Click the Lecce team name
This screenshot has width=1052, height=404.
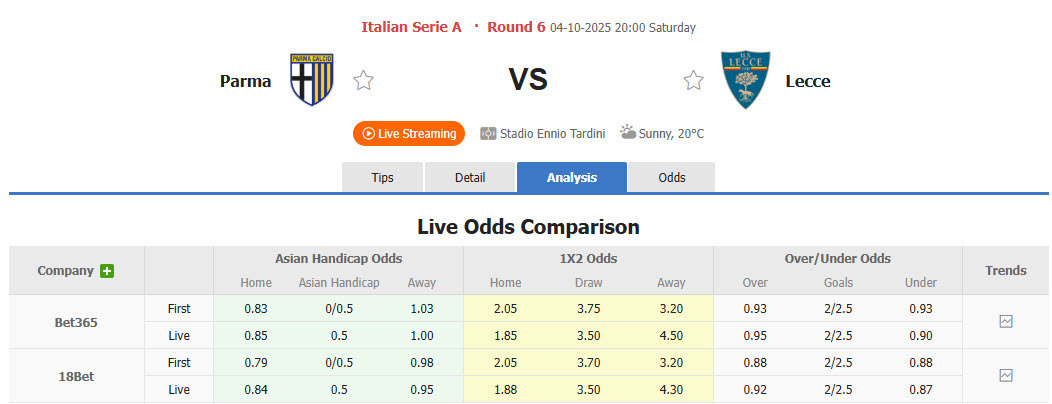click(808, 81)
